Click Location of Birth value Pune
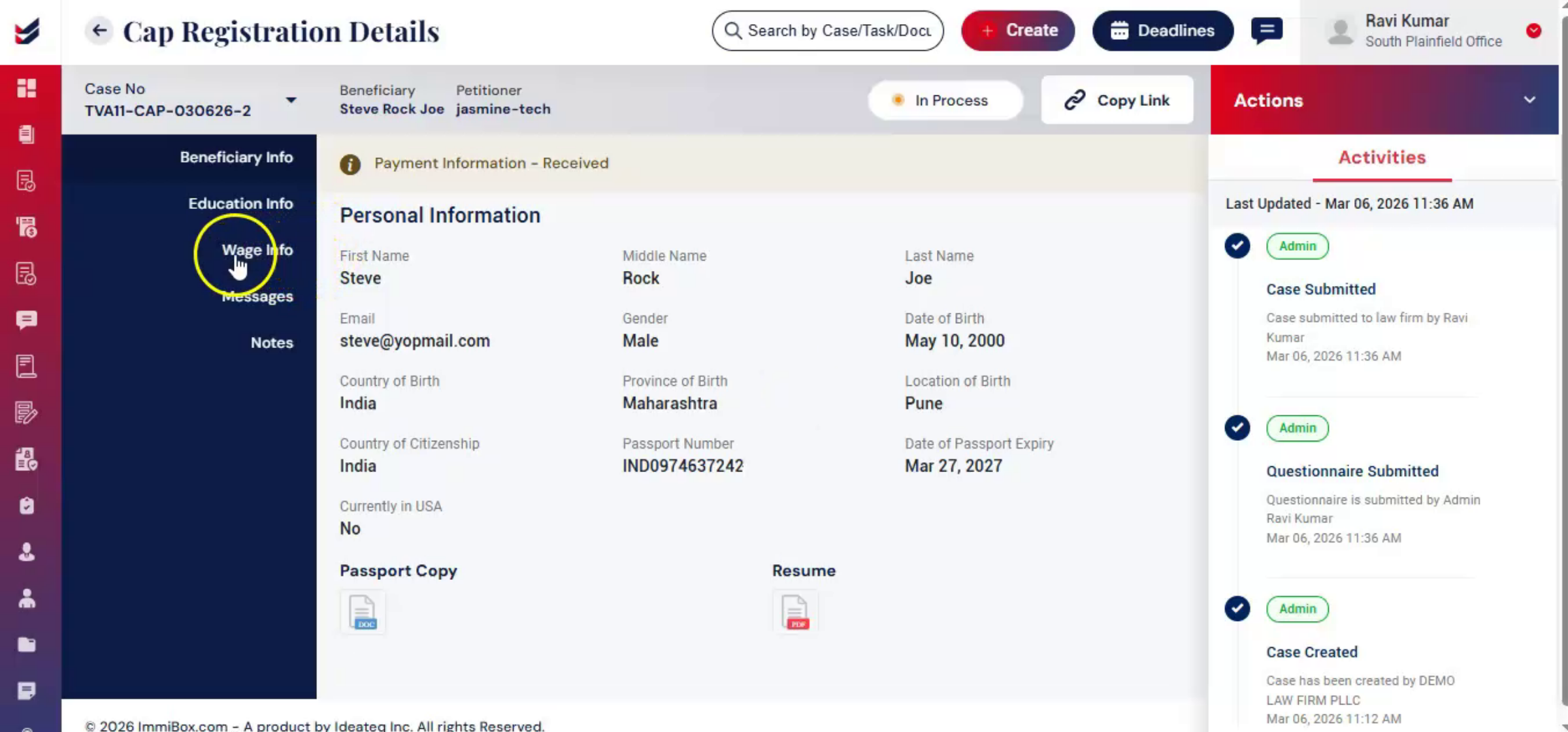The image size is (1568, 732). tap(923, 403)
